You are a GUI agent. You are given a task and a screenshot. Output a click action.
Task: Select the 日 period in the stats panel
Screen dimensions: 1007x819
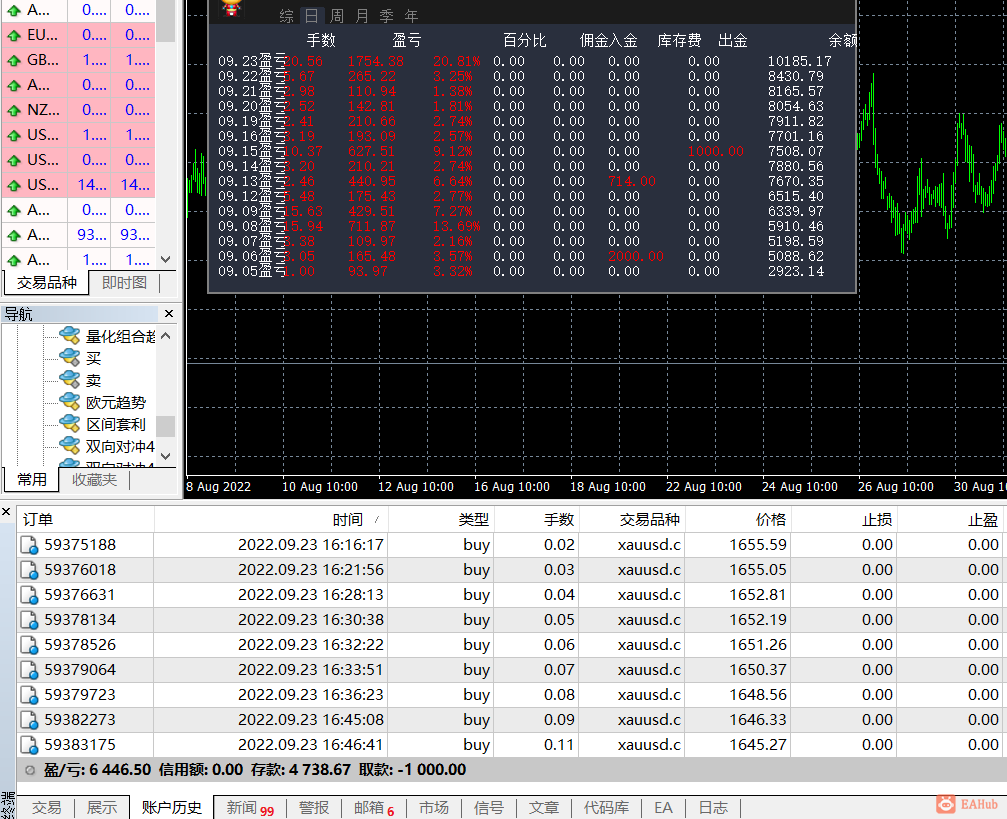311,15
